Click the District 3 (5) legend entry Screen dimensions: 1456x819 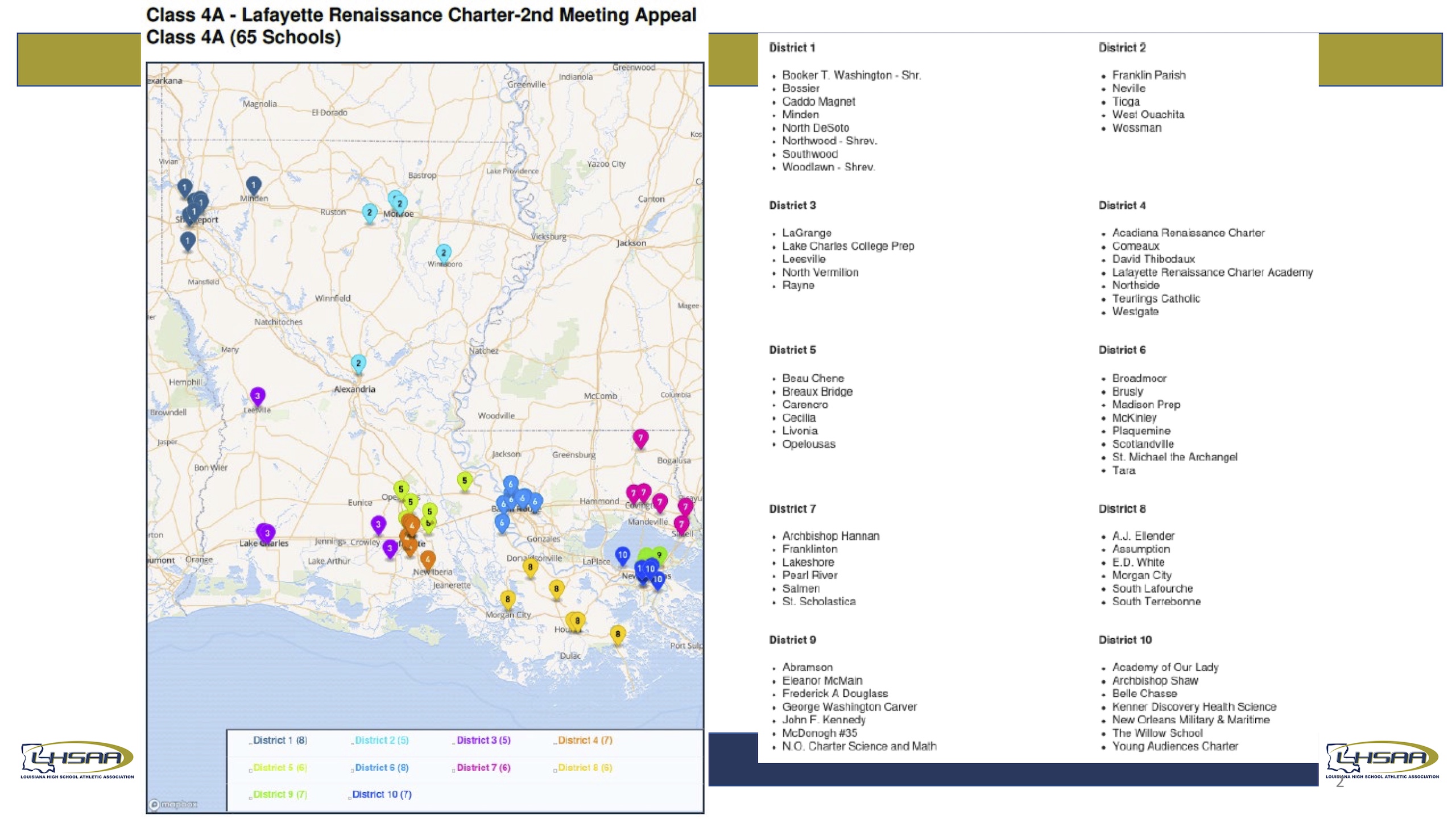(x=483, y=740)
